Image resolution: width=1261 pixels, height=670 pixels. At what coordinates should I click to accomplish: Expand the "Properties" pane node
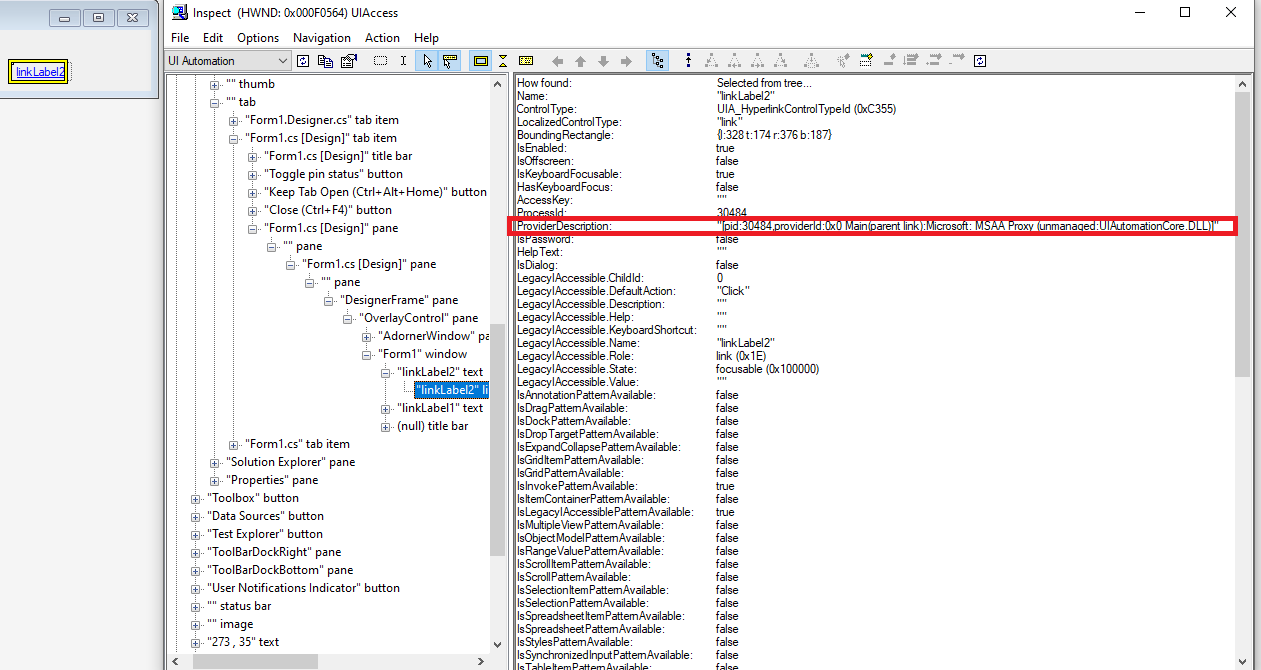point(215,480)
